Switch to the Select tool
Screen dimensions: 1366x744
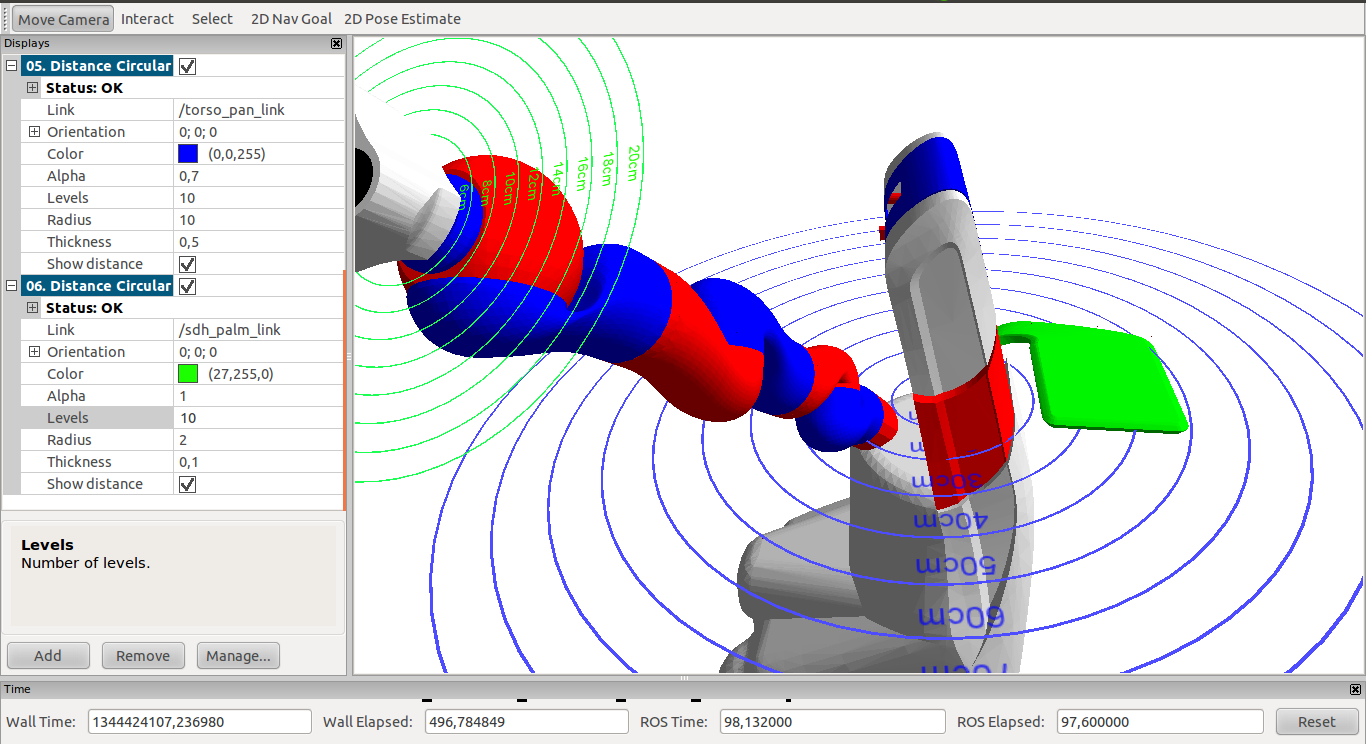pos(212,19)
